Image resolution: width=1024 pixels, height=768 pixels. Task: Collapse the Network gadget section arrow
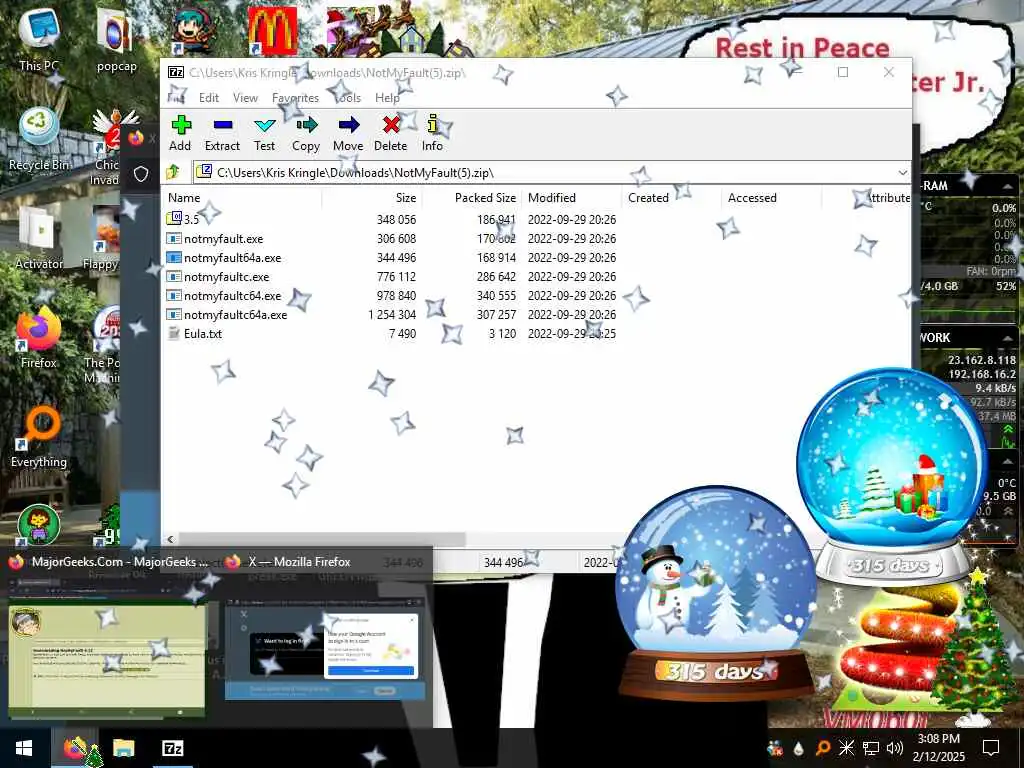pos(1008,338)
